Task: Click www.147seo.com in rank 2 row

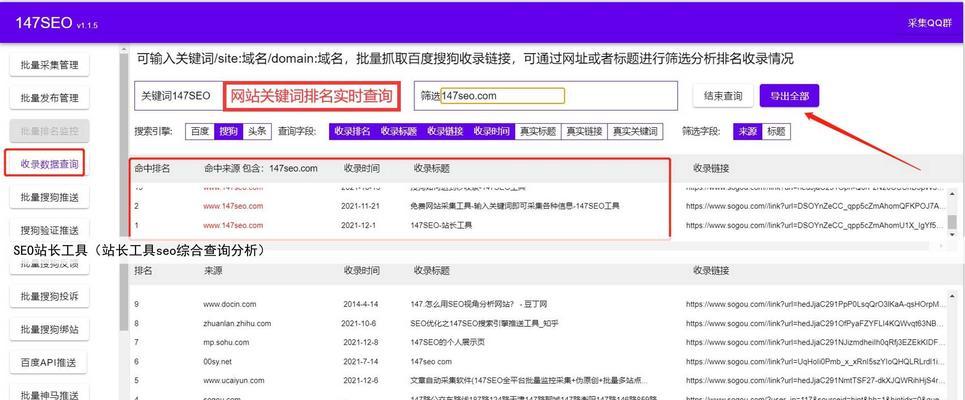Action: point(233,206)
